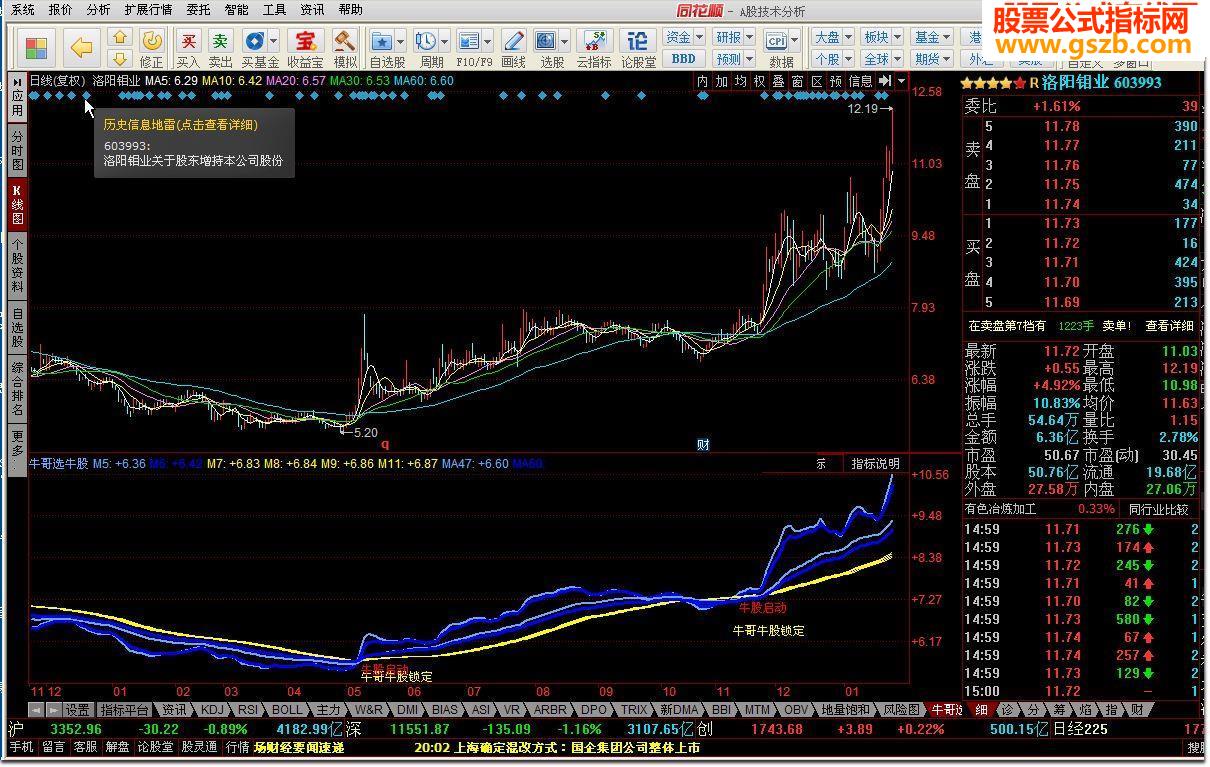The image size is (1210, 767).
Task: Toggle 均 average line option
Action: point(740,81)
